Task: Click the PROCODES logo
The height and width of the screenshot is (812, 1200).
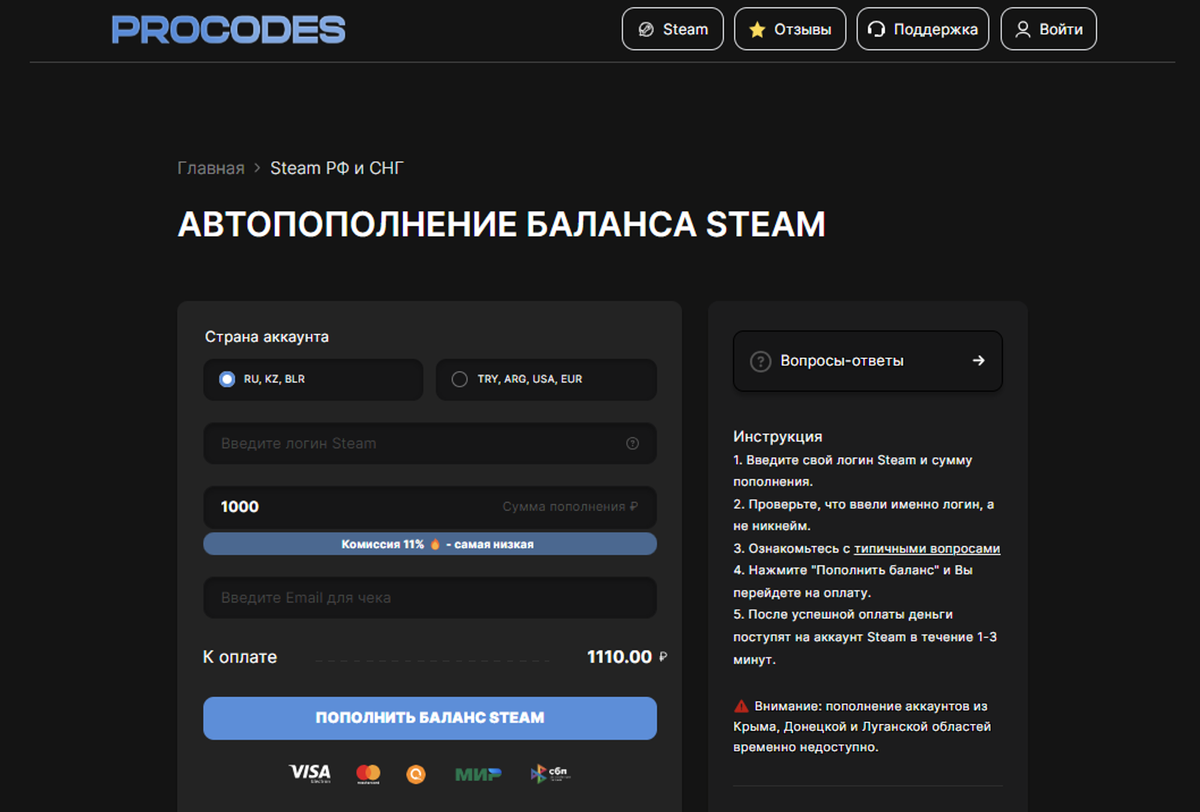Action: tap(228, 29)
